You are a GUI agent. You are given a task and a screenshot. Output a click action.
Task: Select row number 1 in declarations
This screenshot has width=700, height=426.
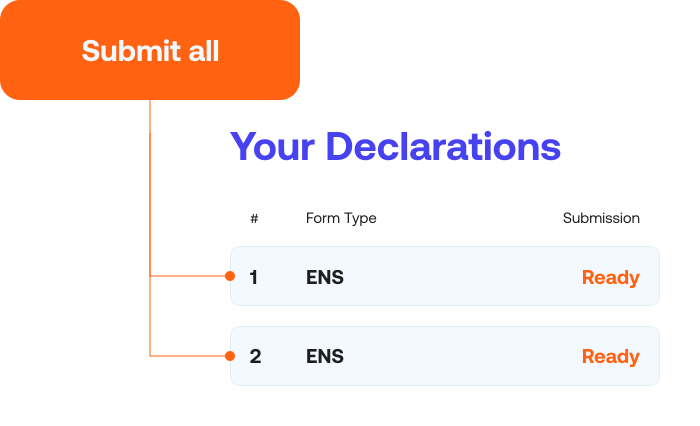click(254, 277)
